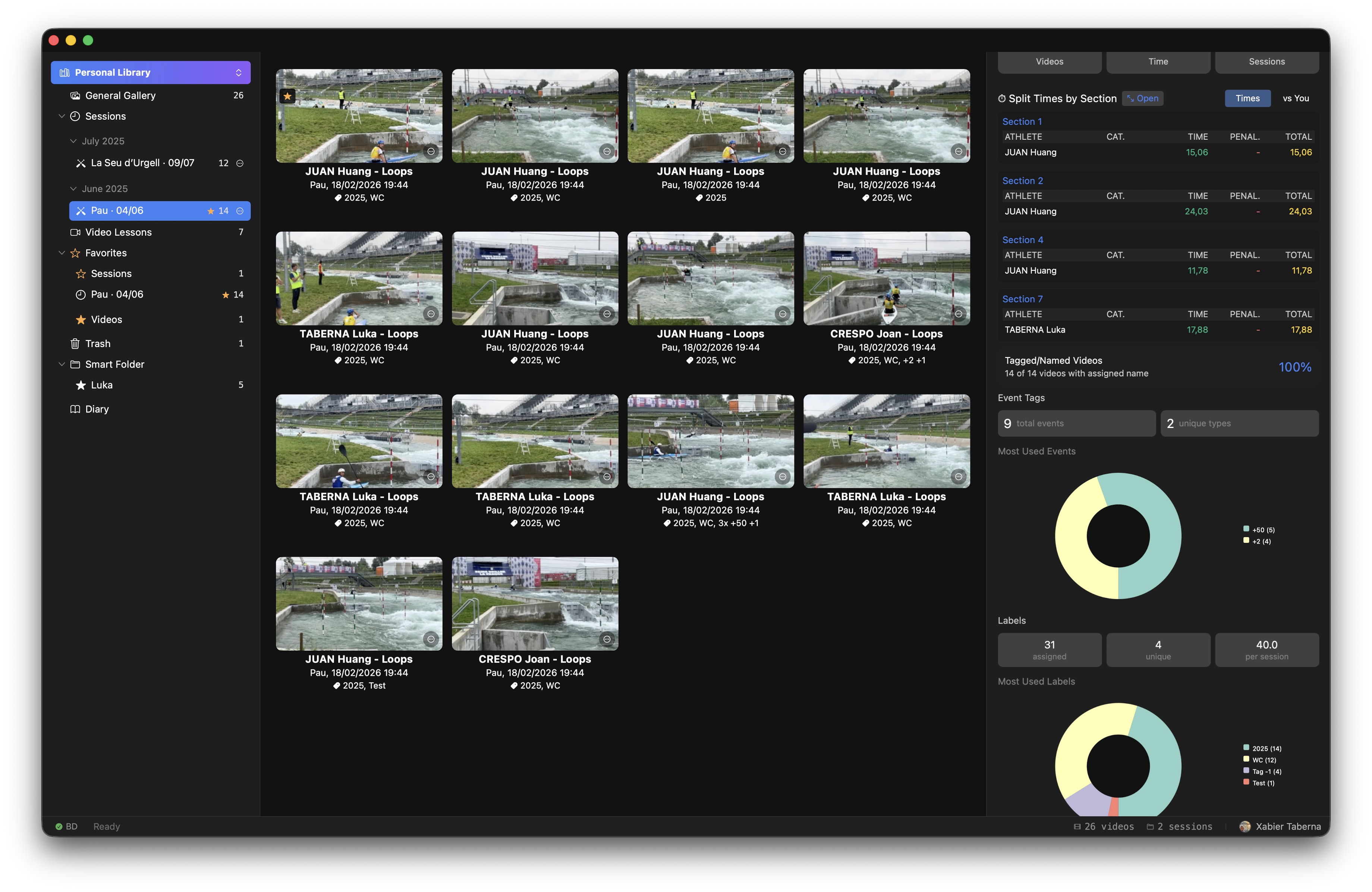Screen dimensions: 1372x892
Task: Click the BD green status indicator
Action: click(x=59, y=826)
